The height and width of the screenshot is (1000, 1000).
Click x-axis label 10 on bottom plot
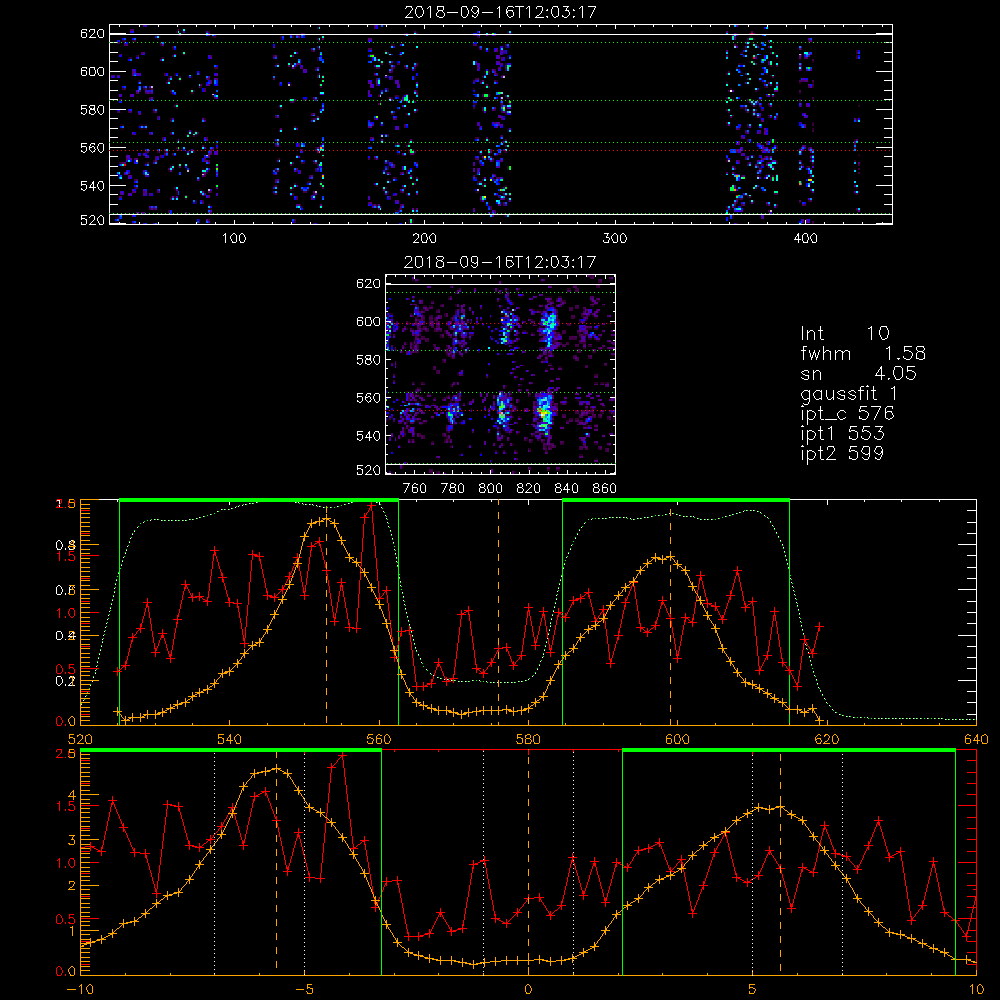[976, 990]
